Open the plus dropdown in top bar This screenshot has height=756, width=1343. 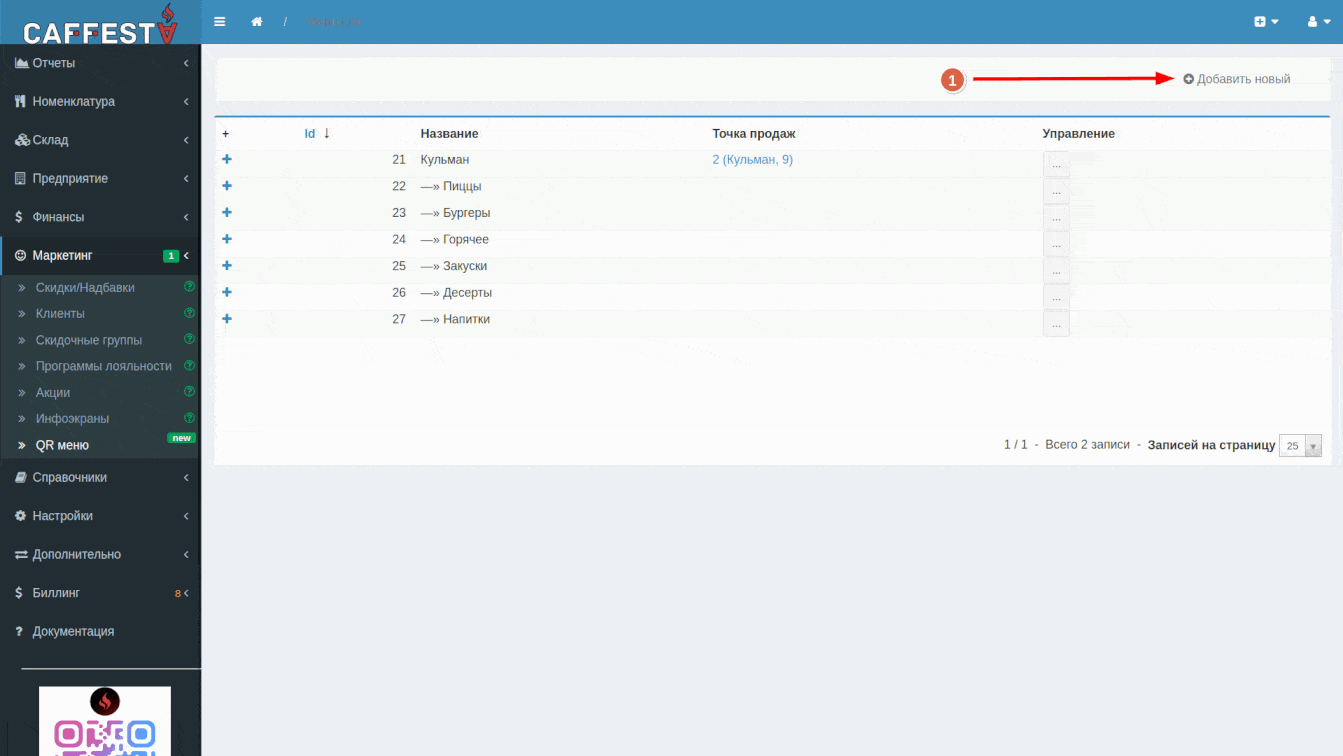(1266, 21)
